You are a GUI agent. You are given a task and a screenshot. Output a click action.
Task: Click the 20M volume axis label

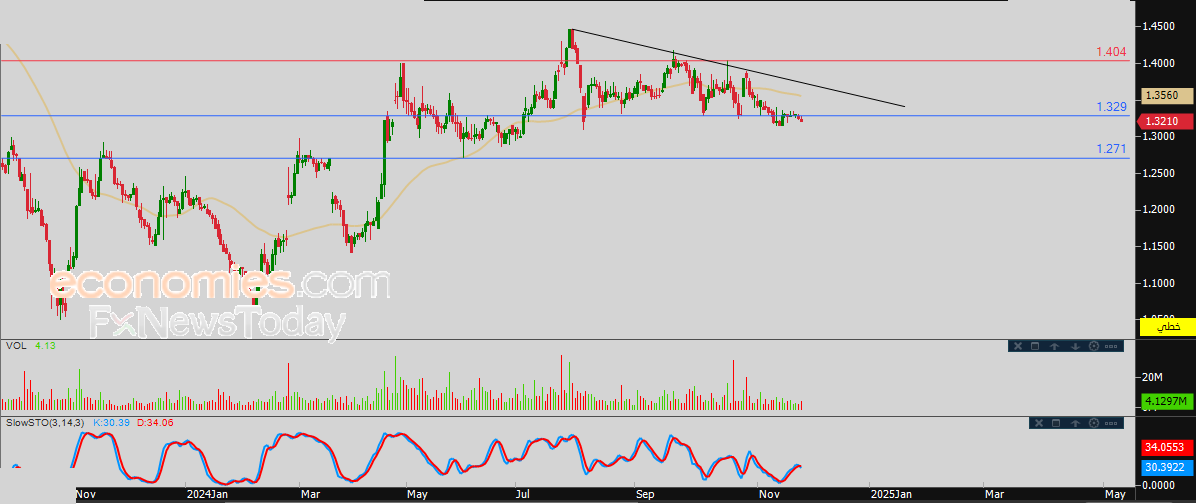1151,377
